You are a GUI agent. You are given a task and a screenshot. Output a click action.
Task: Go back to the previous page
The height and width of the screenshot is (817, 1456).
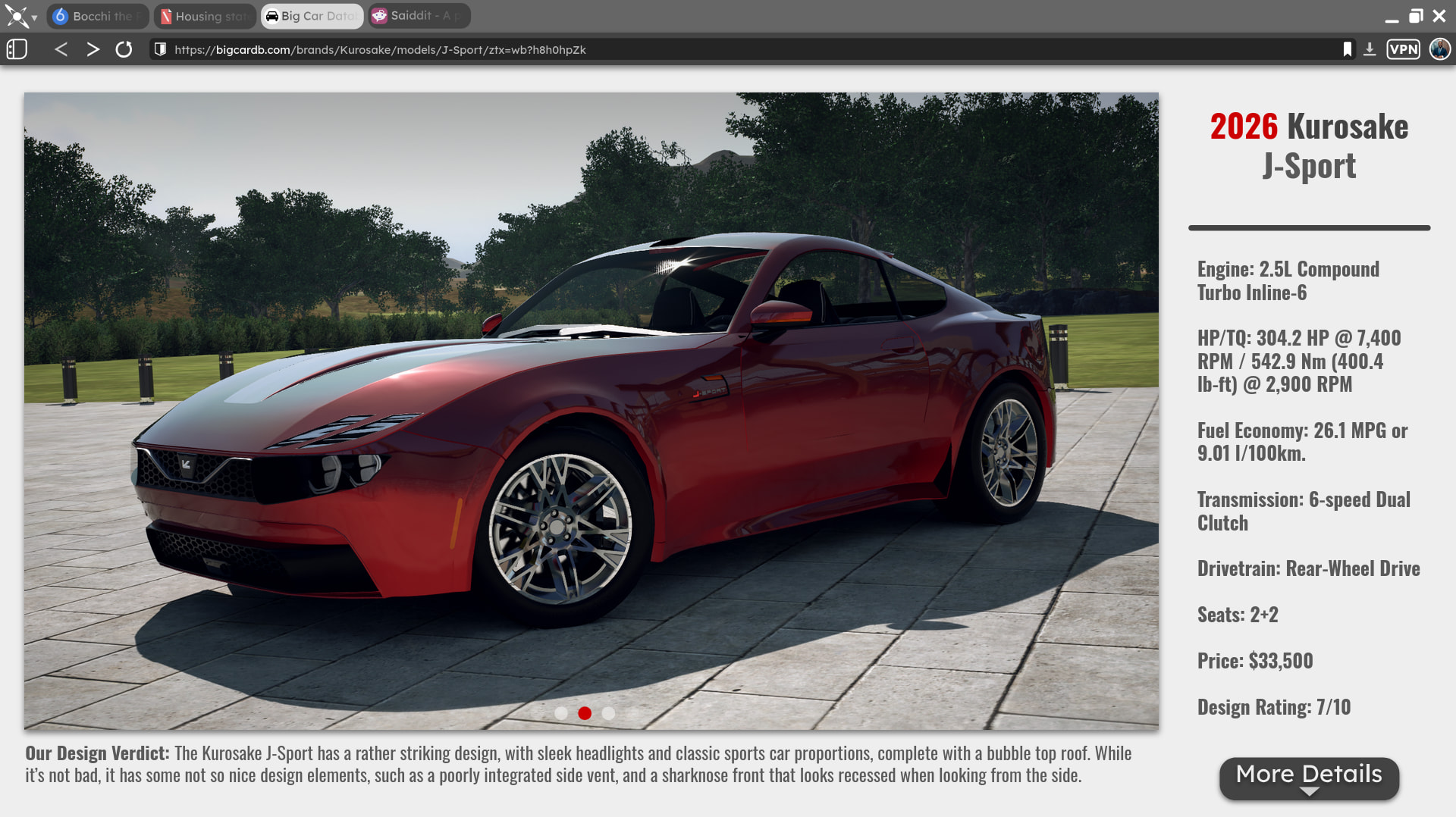[x=61, y=50]
